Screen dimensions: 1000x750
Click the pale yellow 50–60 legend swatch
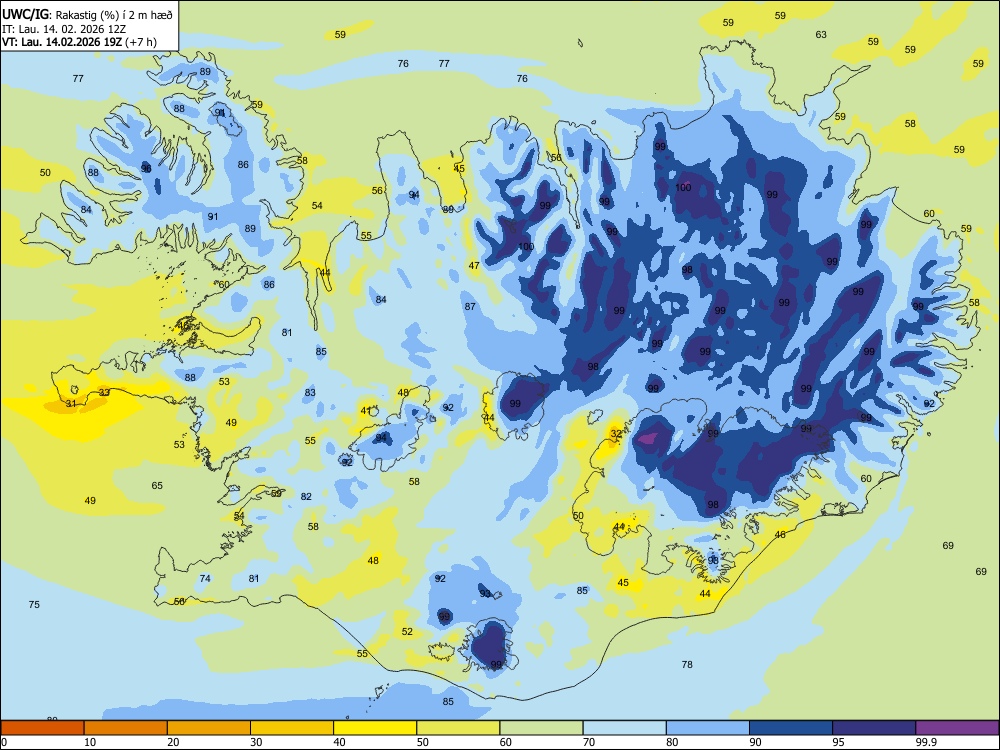coord(458,728)
